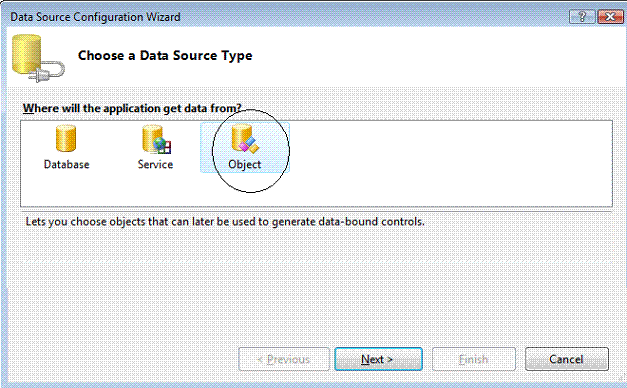Select the Service data source icon
Image resolution: width=627 pixels, height=388 pixels.
(156, 139)
